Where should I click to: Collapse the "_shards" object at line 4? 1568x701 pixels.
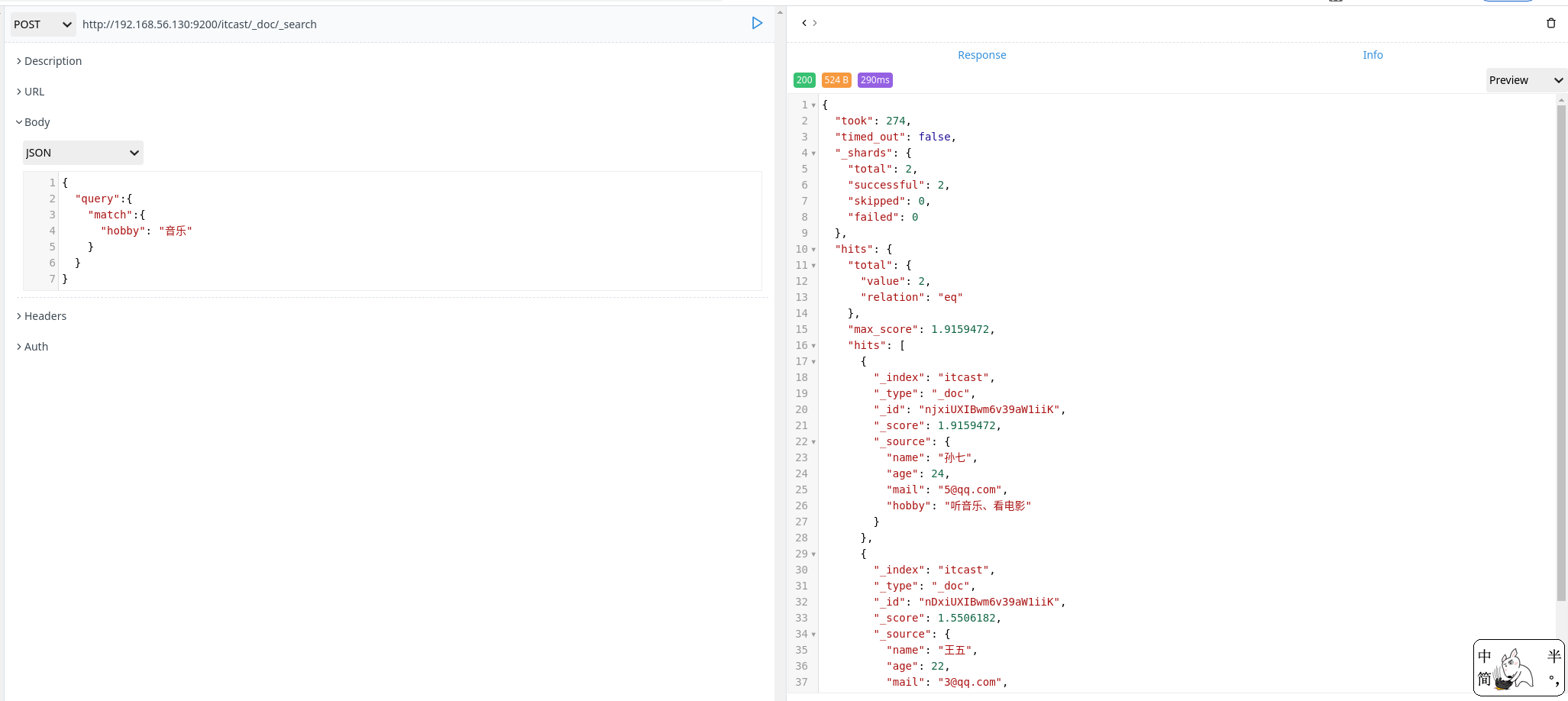(813, 153)
